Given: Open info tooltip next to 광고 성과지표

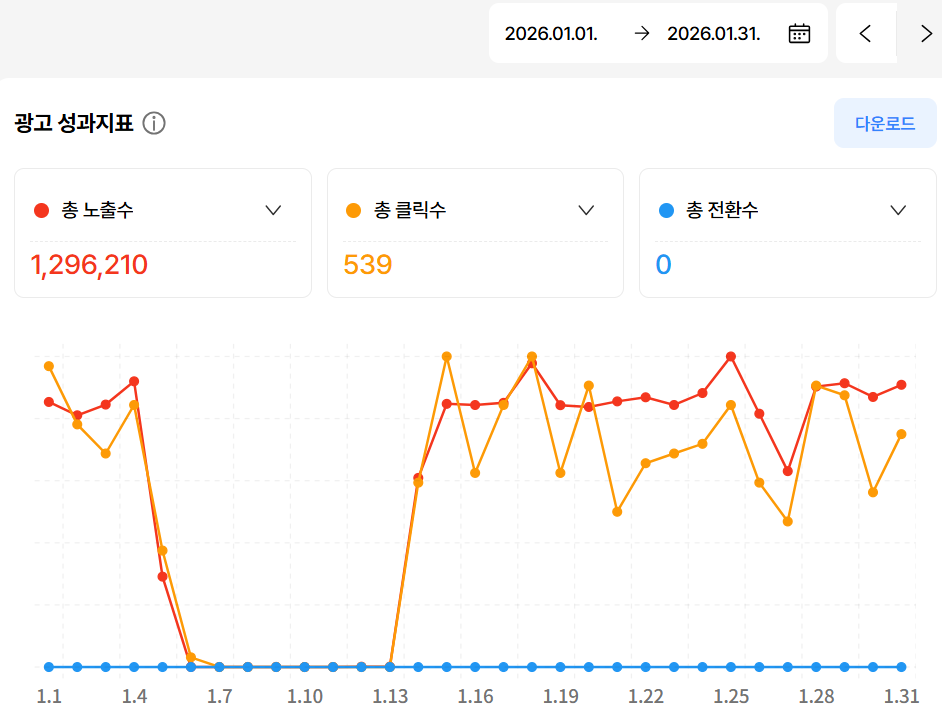Looking at the screenshot, I should click(x=154, y=123).
